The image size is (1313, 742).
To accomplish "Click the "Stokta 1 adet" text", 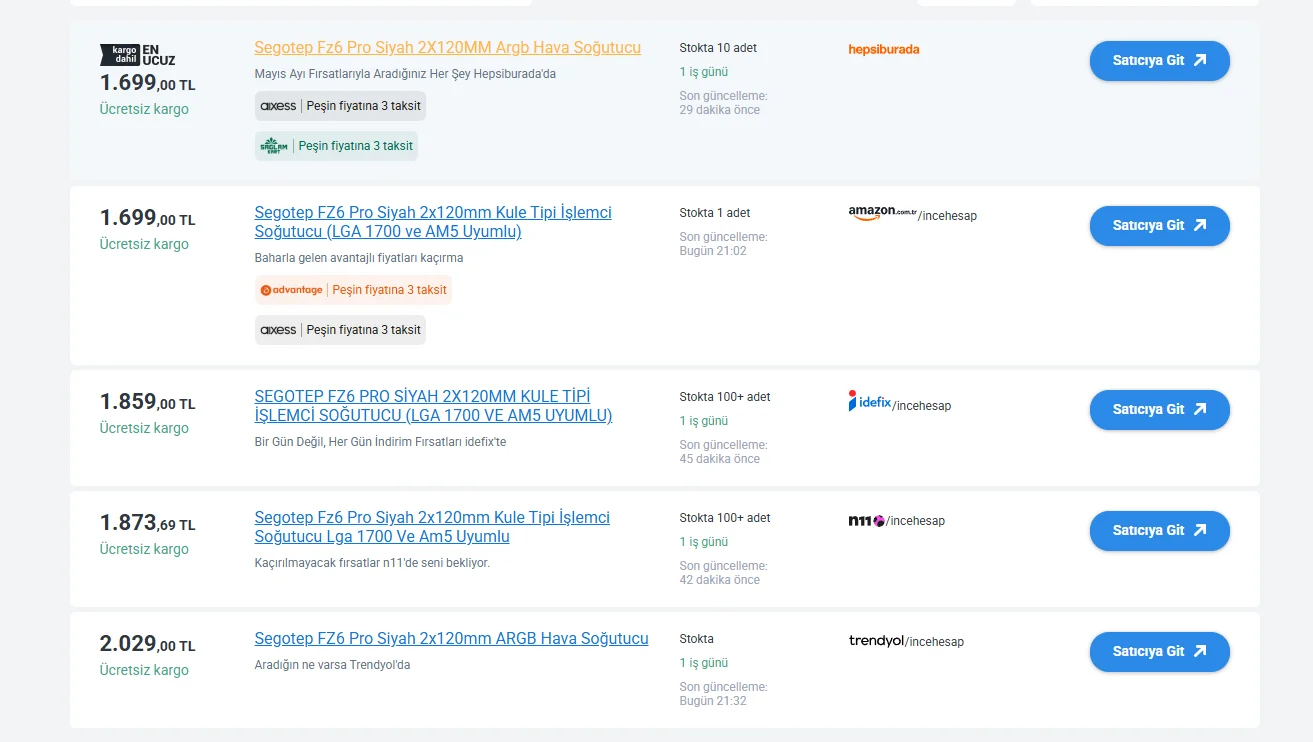I will click(x=715, y=213).
